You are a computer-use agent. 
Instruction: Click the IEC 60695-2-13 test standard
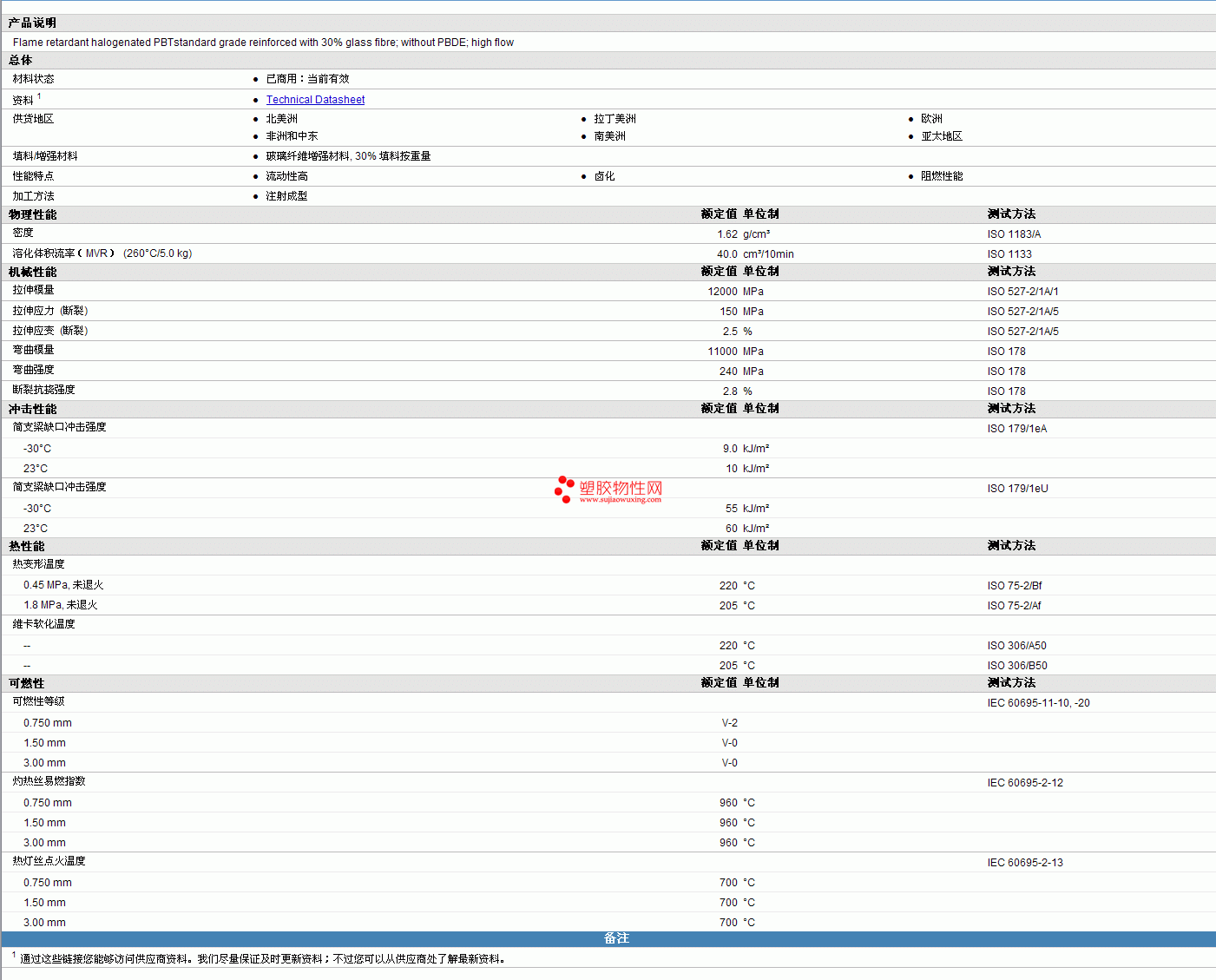click(1024, 863)
